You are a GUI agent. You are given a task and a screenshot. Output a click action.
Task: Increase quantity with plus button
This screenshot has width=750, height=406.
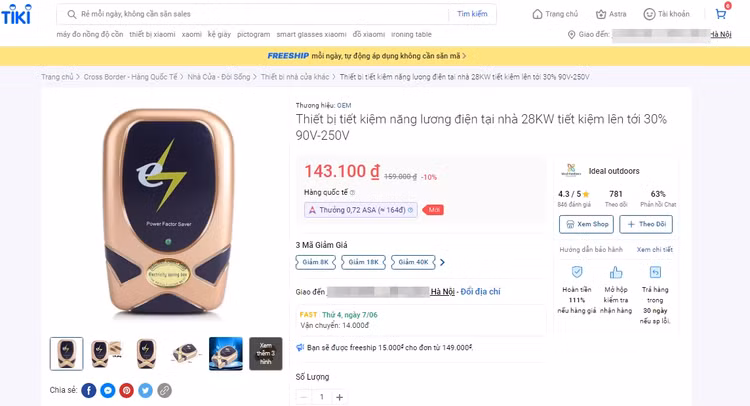pos(340,397)
